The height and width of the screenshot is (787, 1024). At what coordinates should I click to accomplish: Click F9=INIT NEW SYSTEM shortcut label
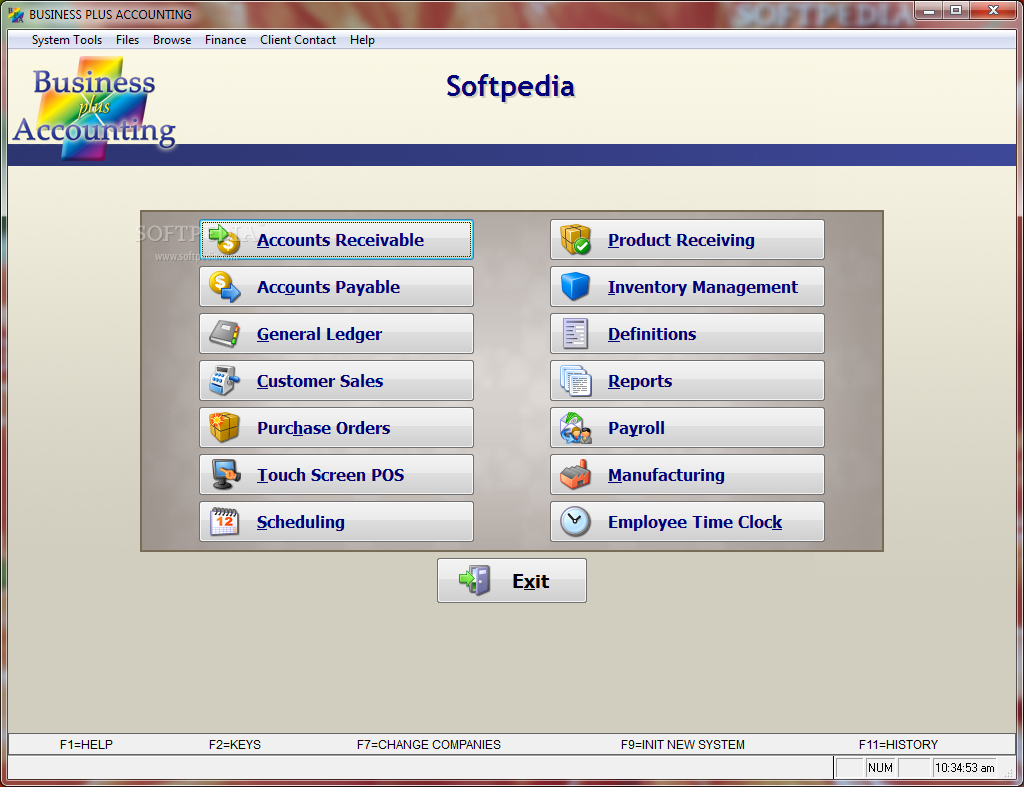682,745
